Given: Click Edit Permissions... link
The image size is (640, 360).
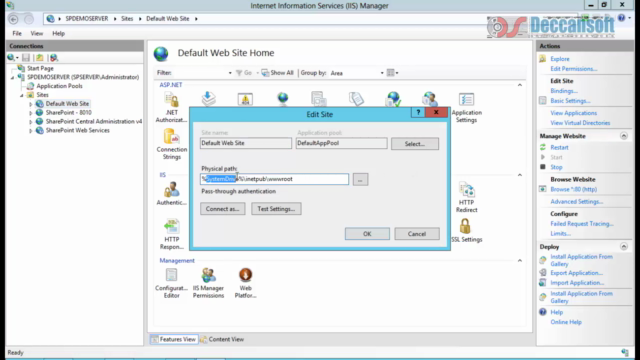Looking at the screenshot, I should tap(573, 69).
